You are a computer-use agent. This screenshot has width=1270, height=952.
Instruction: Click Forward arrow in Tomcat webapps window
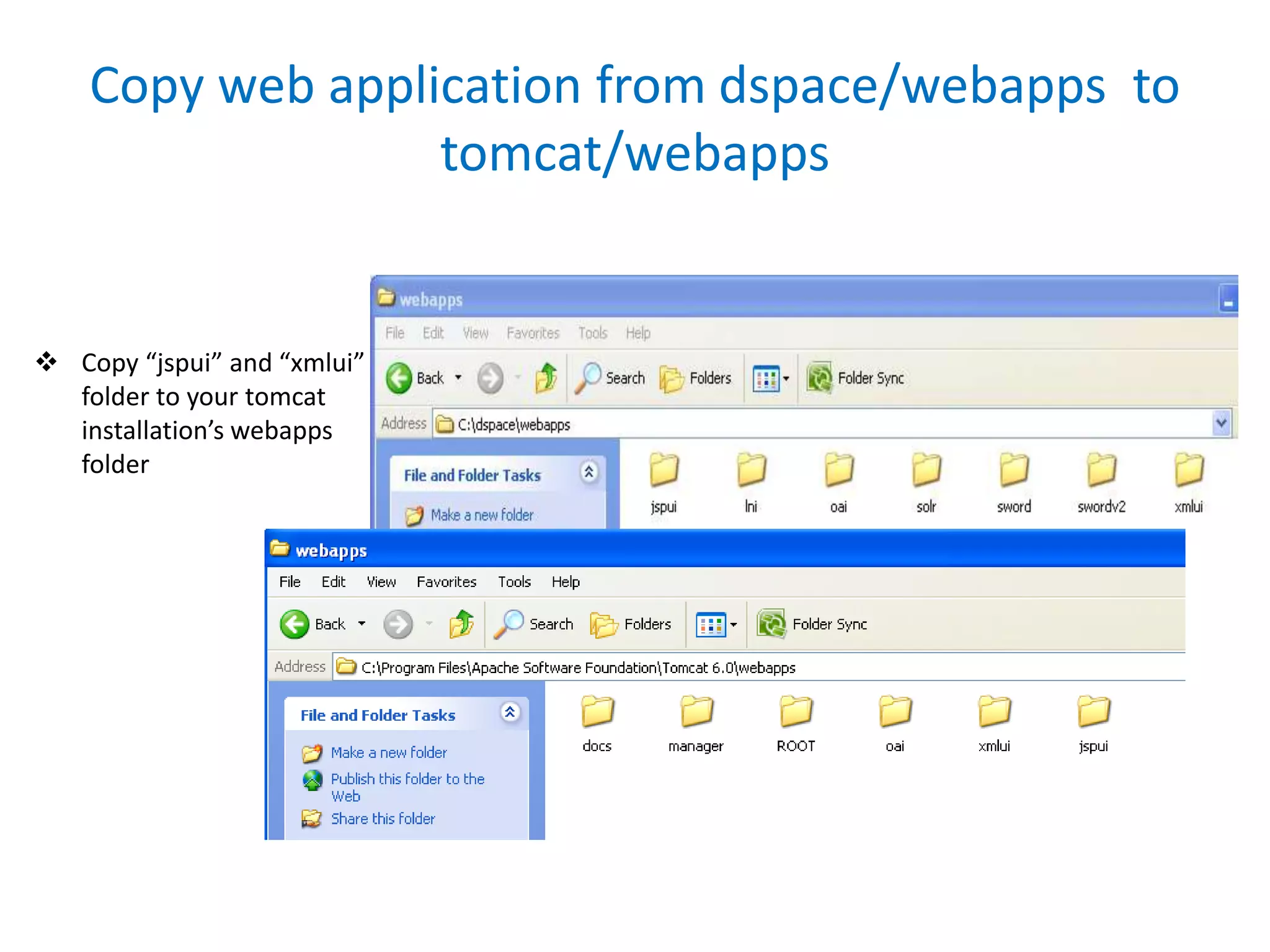coord(397,624)
